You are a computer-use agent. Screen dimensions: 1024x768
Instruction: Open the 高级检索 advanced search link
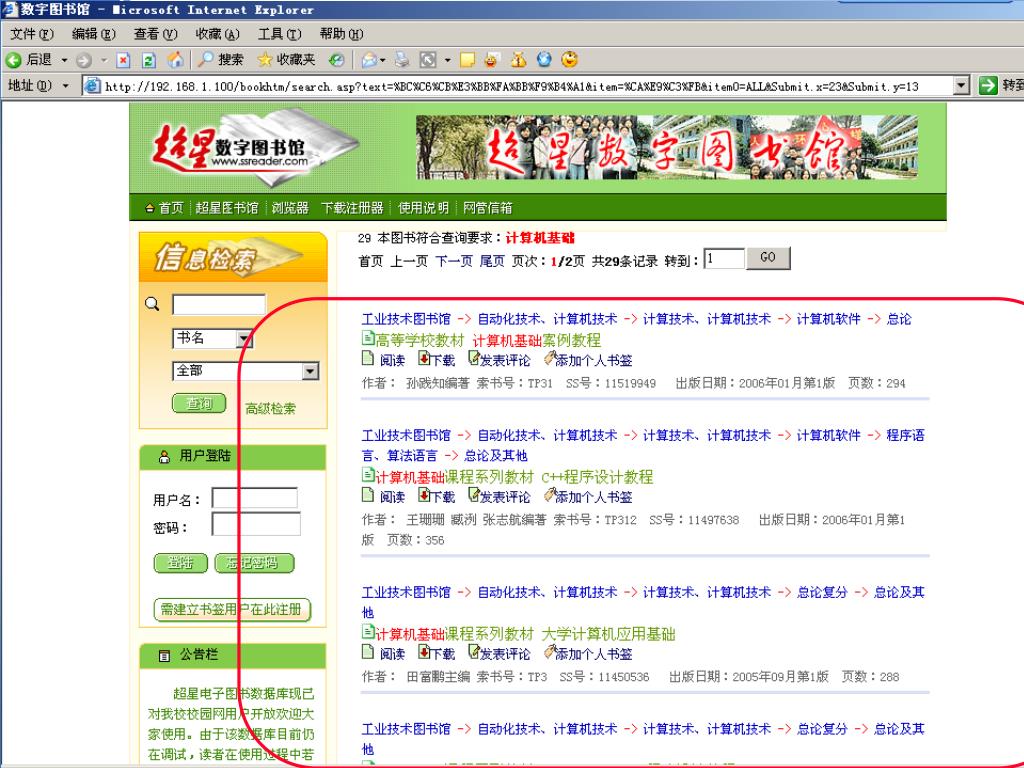(x=270, y=408)
